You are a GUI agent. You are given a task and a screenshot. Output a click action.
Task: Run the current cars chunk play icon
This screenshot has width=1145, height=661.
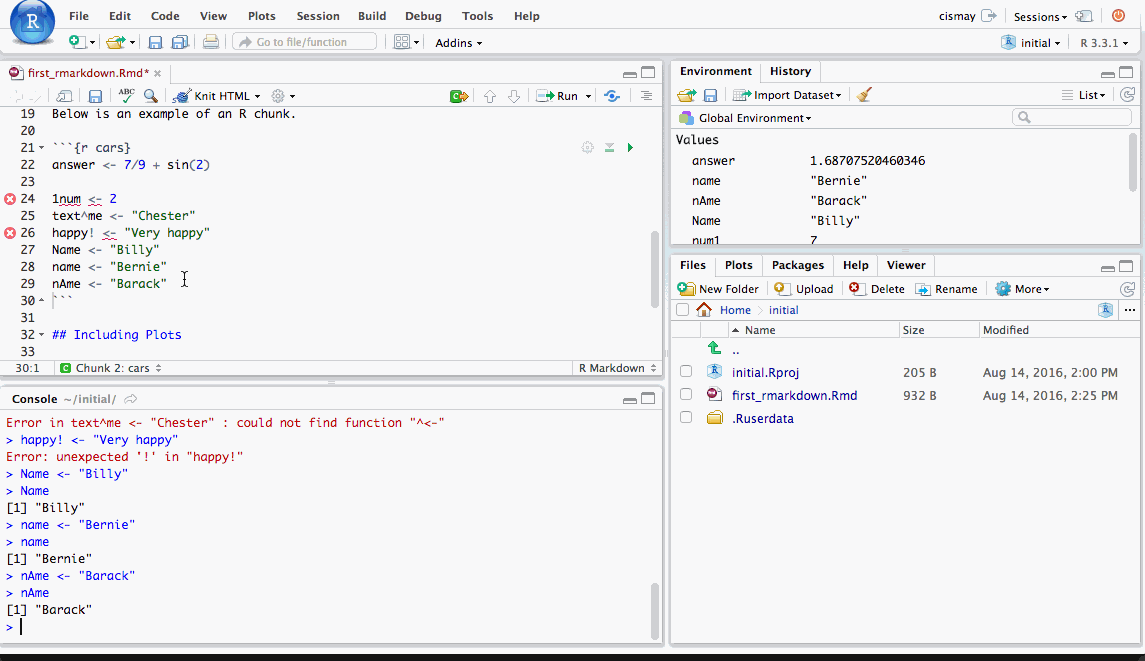pos(630,148)
